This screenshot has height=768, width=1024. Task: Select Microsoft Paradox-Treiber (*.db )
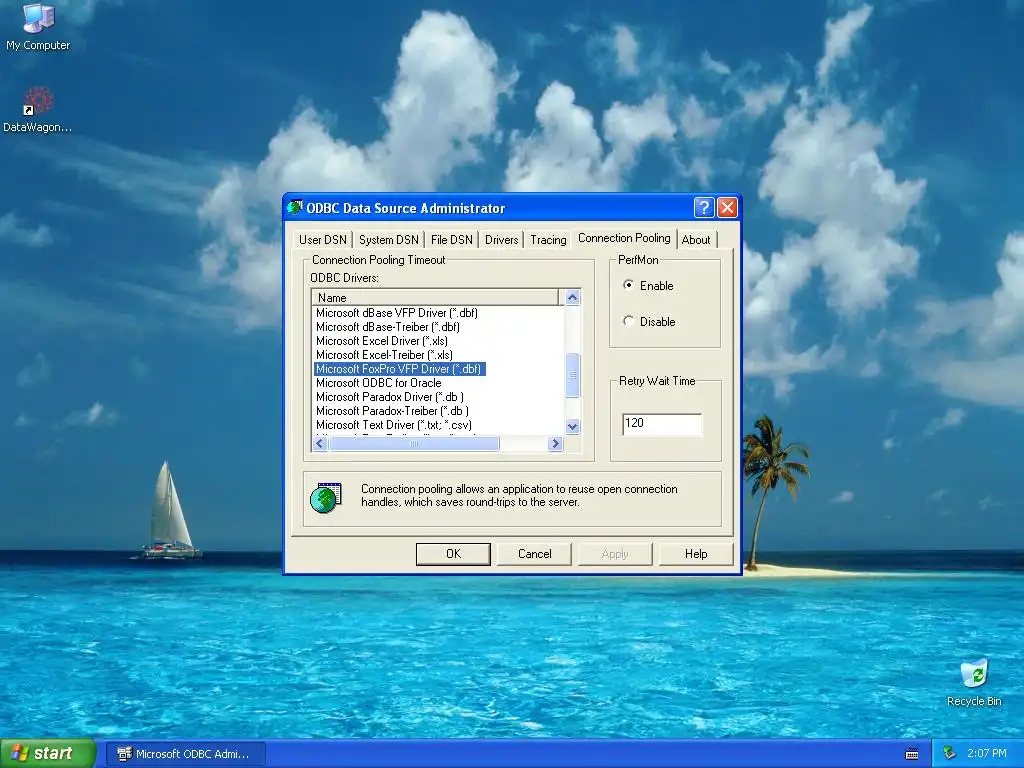392,411
